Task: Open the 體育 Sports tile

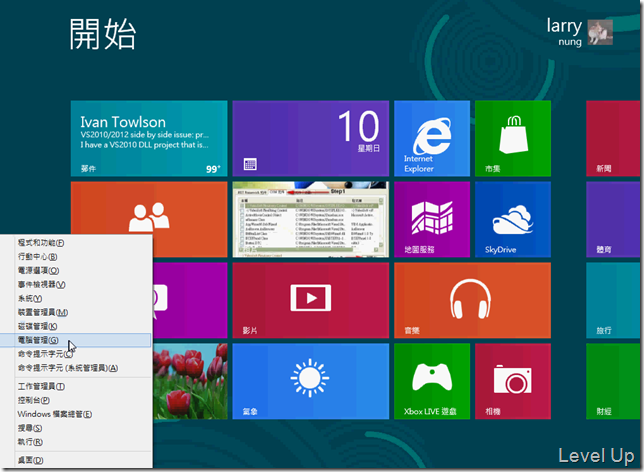Action: (613, 219)
